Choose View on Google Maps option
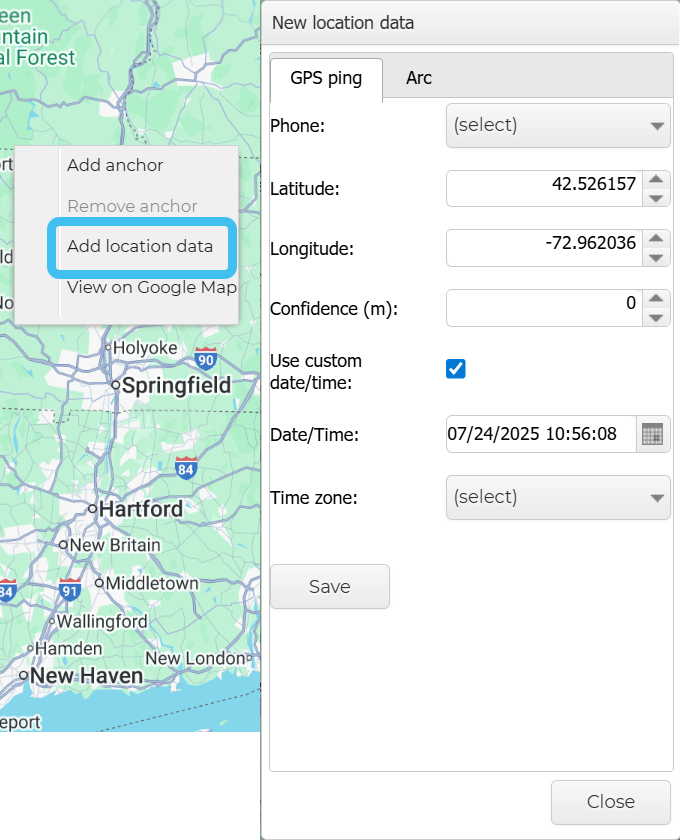 pos(150,288)
